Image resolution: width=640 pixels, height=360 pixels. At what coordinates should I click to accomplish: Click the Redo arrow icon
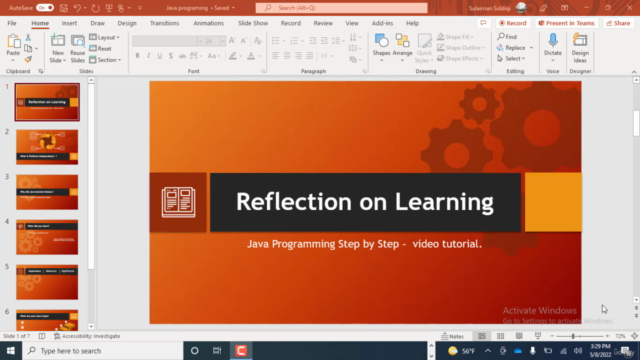click(96, 8)
